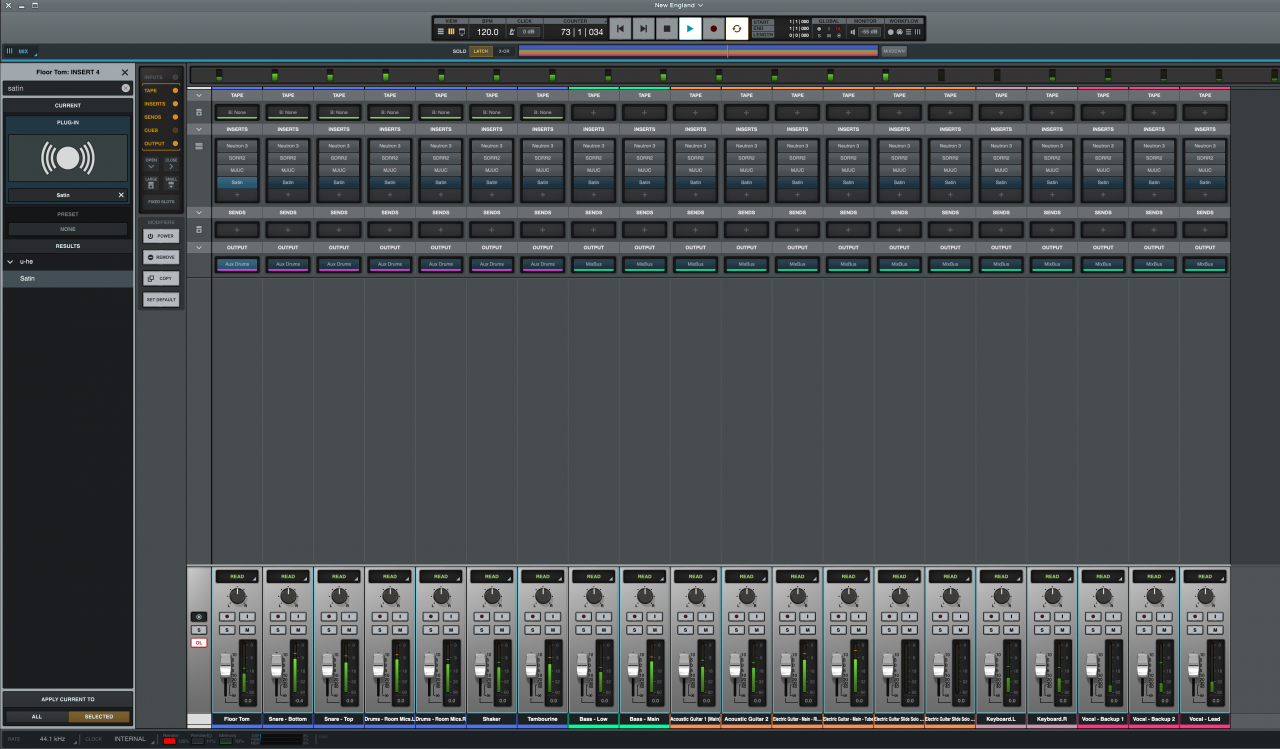The width and height of the screenshot is (1280, 749).
Task: Set rows to SMALL size
Action: (x=171, y=184)
